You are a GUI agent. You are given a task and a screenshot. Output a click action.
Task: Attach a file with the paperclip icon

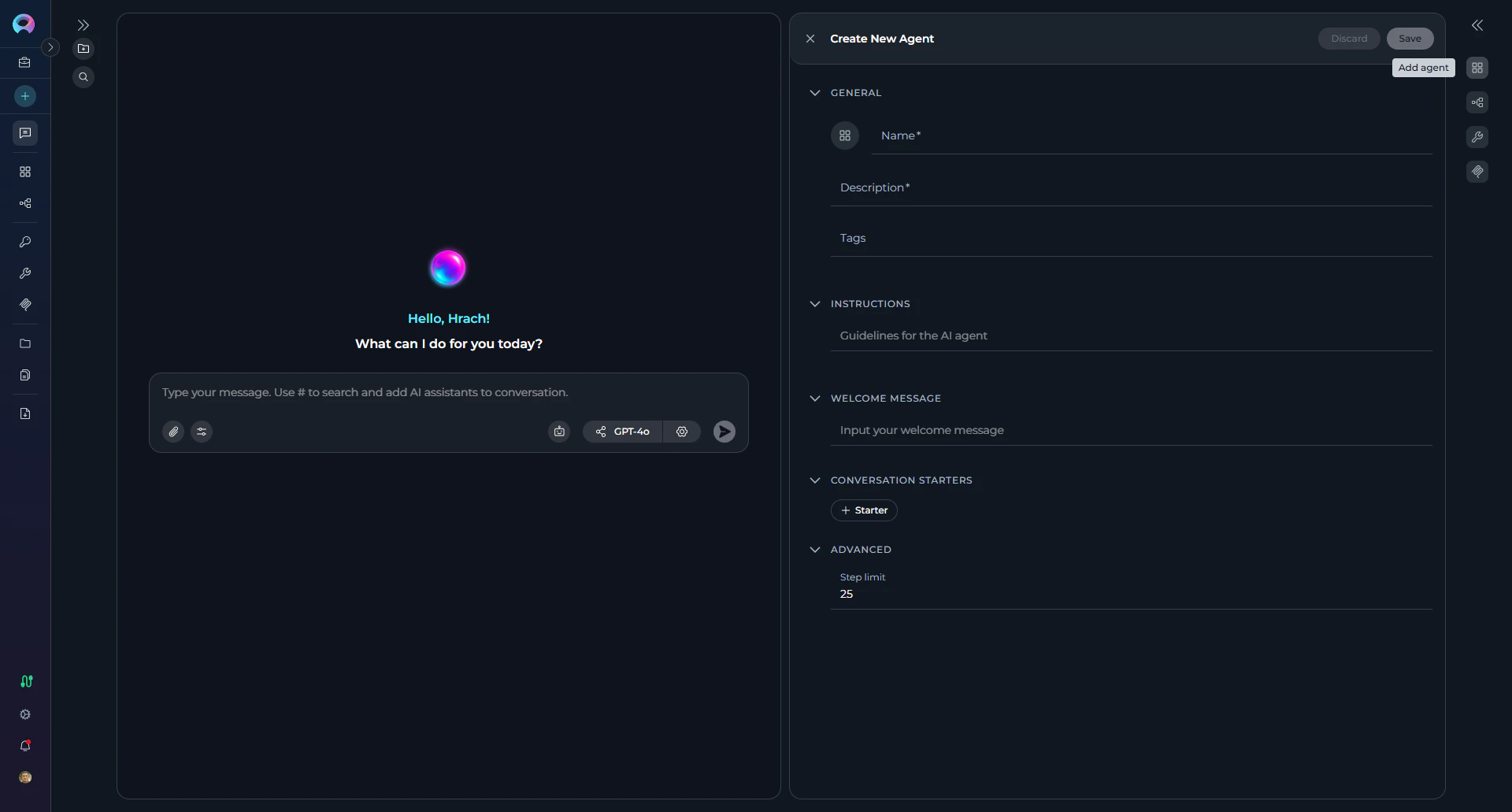[x=172, y=432]
